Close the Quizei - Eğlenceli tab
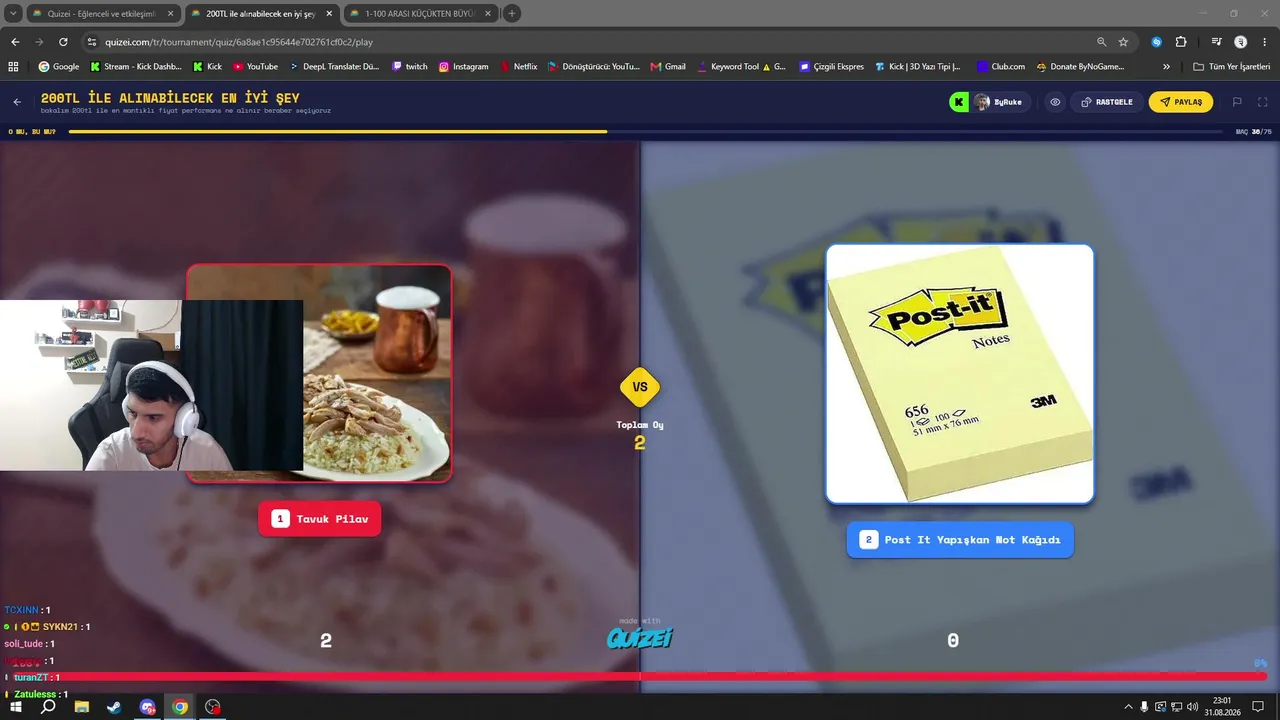 point(171,13)
